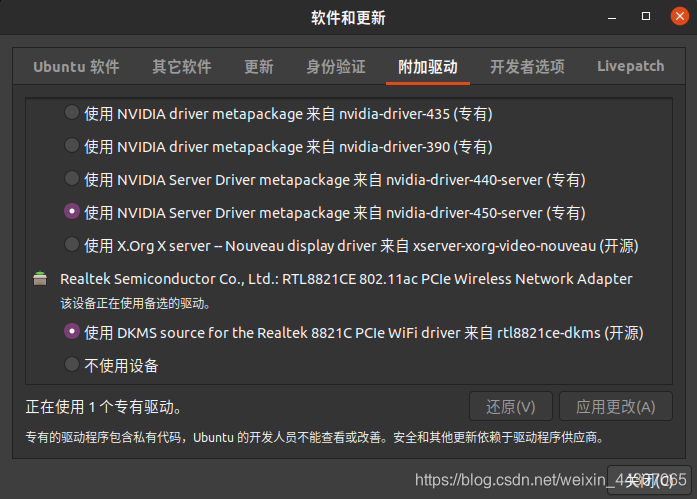Select the 附加驱动 tab
Screen dimensions: 697x499
pos(428,67)
